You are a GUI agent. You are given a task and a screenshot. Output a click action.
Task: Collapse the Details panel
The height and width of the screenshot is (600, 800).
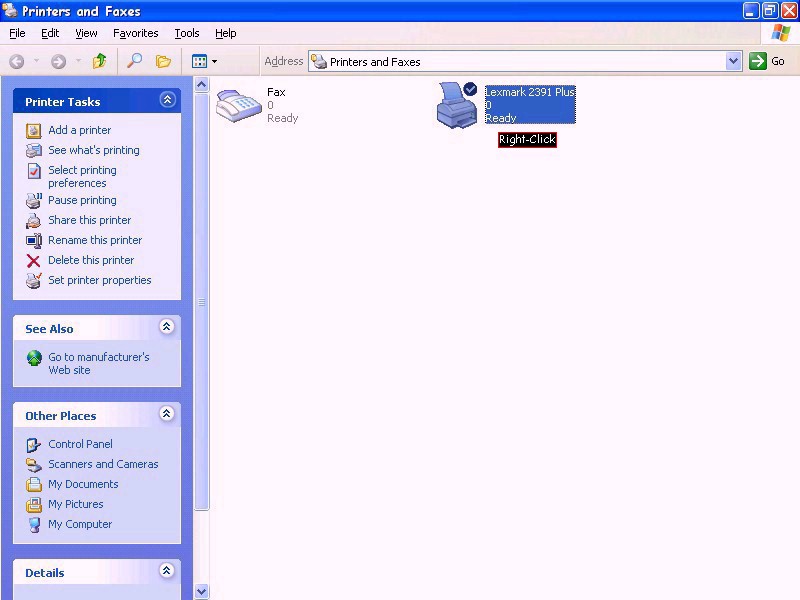click(x=166, y=570)
